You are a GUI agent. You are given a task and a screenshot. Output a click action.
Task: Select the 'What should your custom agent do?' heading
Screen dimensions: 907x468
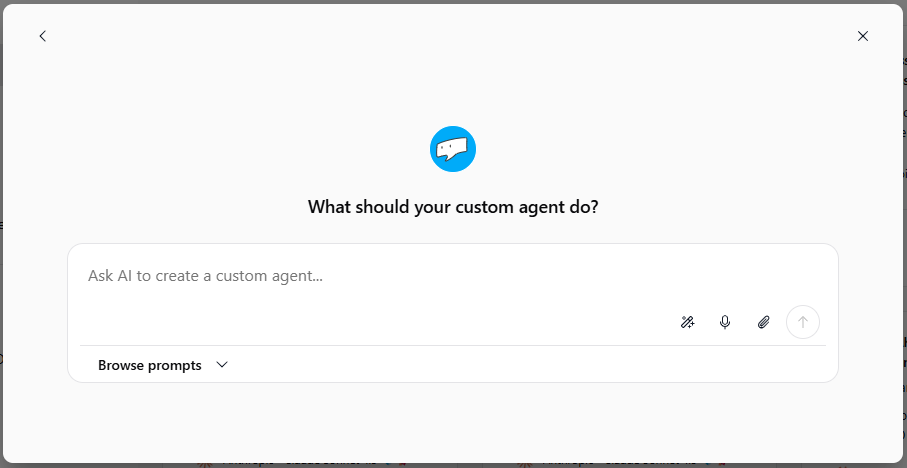point(453,207)
